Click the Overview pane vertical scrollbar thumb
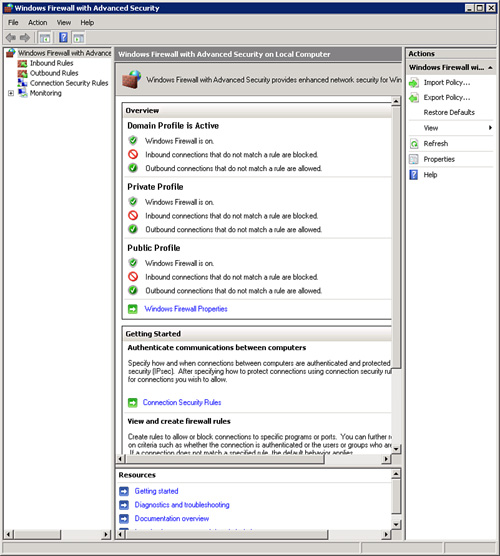This screenshot has height=556, width=500. (396, 238)
